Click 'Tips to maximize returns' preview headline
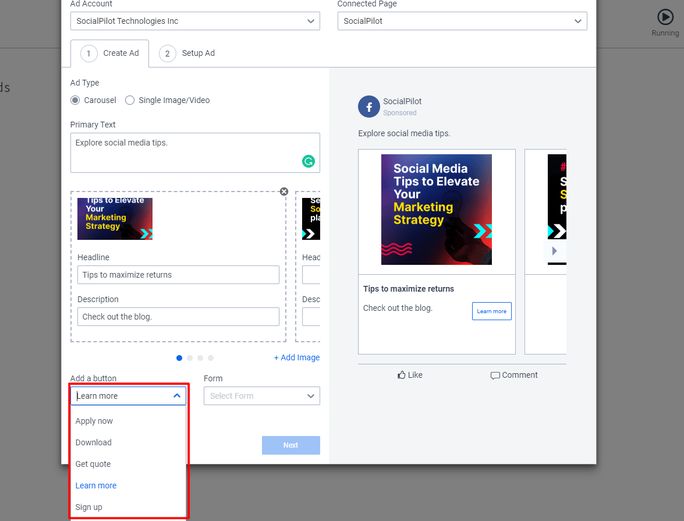 click(x=408, y=289)
